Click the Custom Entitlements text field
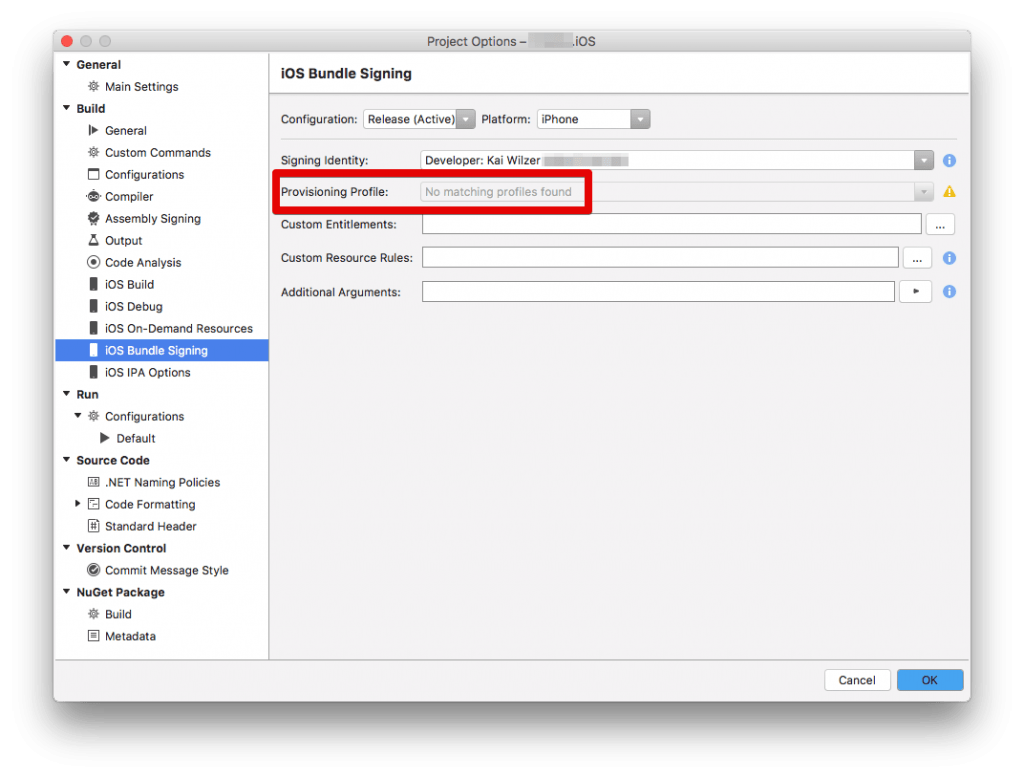 (x=671, y=224)
